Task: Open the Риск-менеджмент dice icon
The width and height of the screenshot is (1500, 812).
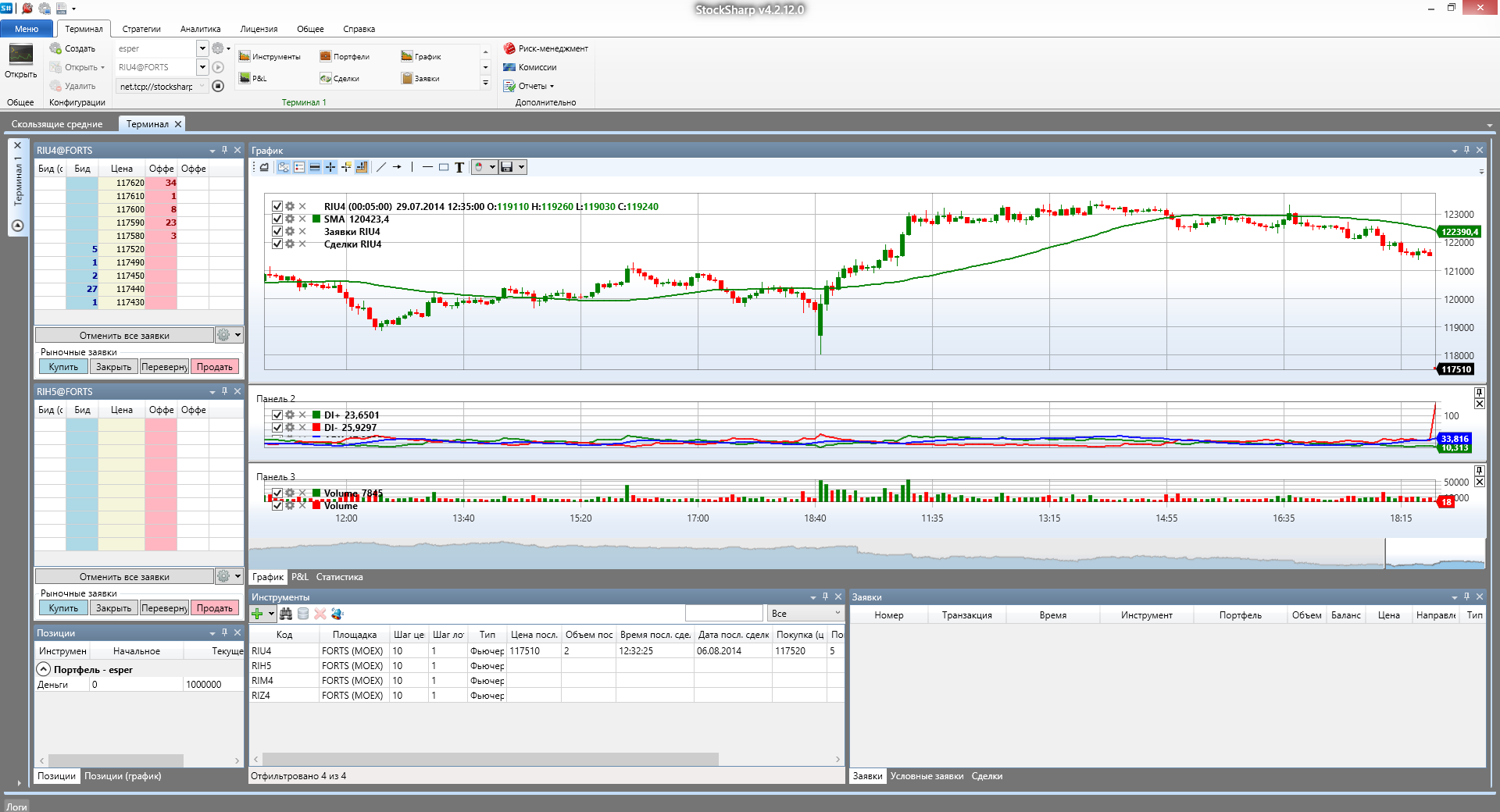Action: pos(509,48)
